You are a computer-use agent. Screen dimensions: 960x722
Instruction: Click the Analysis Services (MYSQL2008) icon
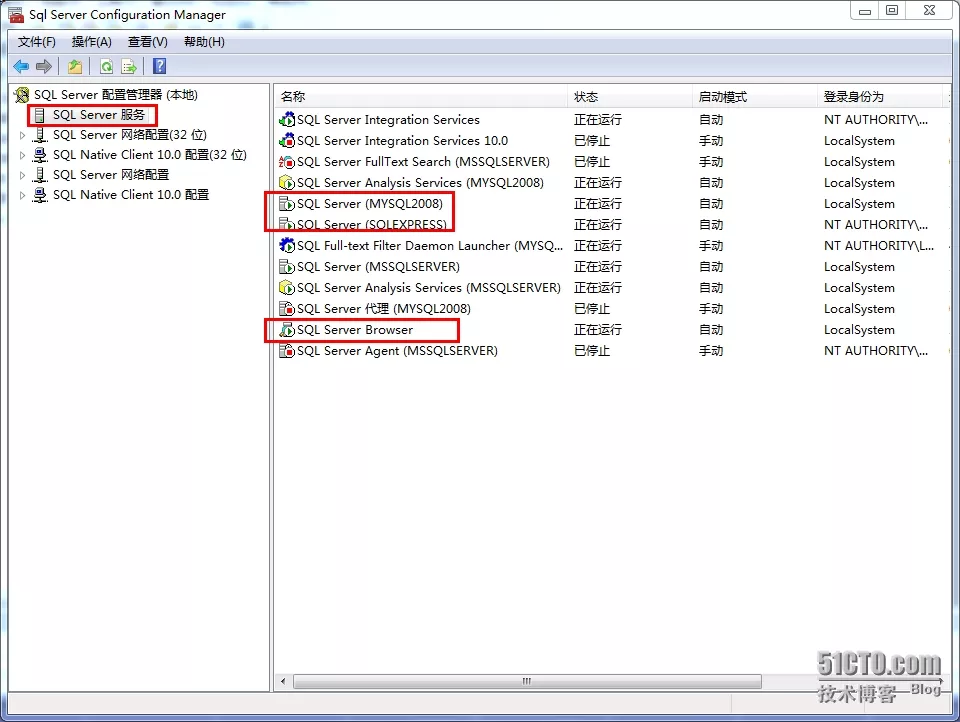(287, 182)
